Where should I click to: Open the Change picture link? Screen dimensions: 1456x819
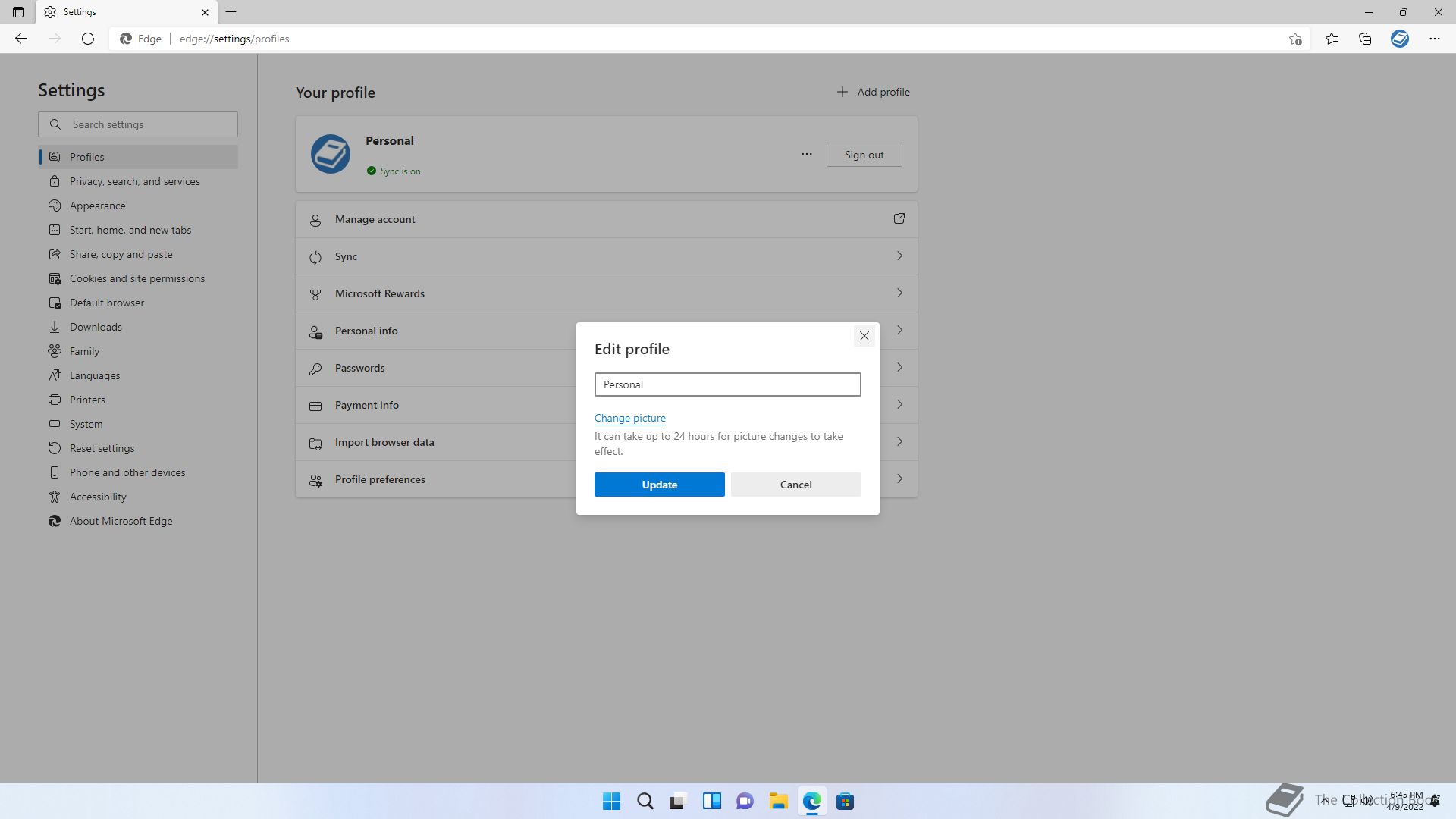coord(629,418)
